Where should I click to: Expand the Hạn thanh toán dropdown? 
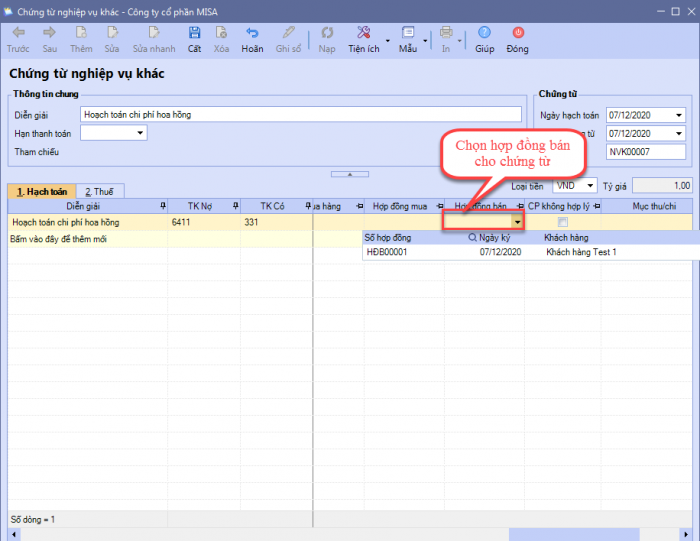pyautogui.click(x=140, y=133)
